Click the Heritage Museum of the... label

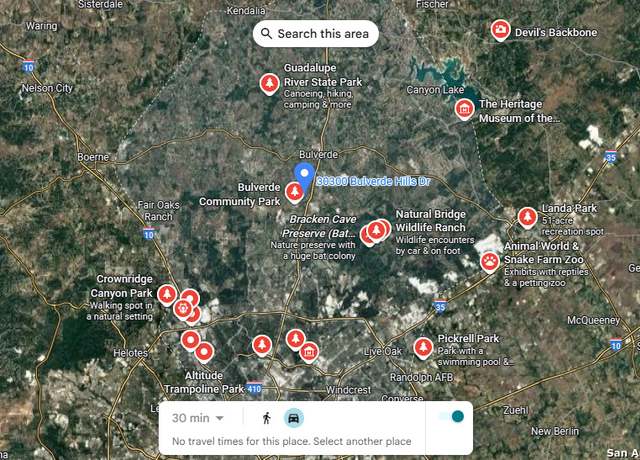[519, 111]
